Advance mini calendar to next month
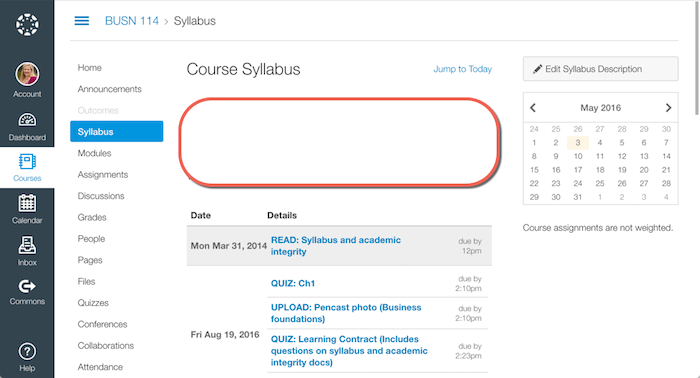This screenshot has width=700, height=378. [x=668, y=108]
